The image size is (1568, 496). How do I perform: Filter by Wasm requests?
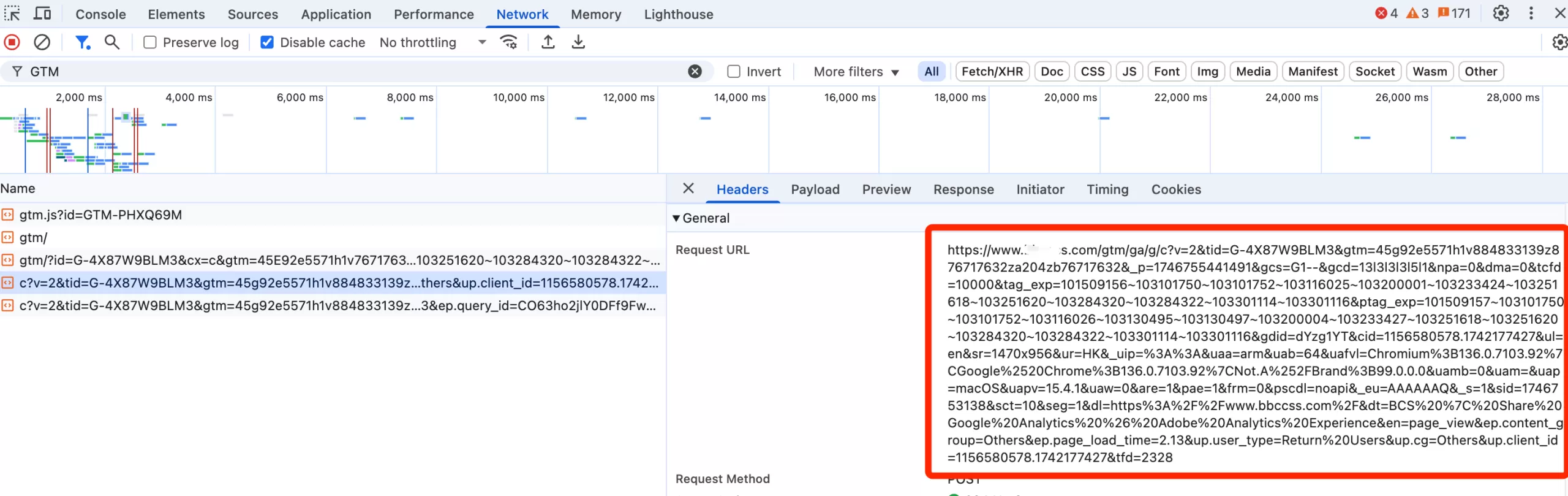coord(1430,71)
